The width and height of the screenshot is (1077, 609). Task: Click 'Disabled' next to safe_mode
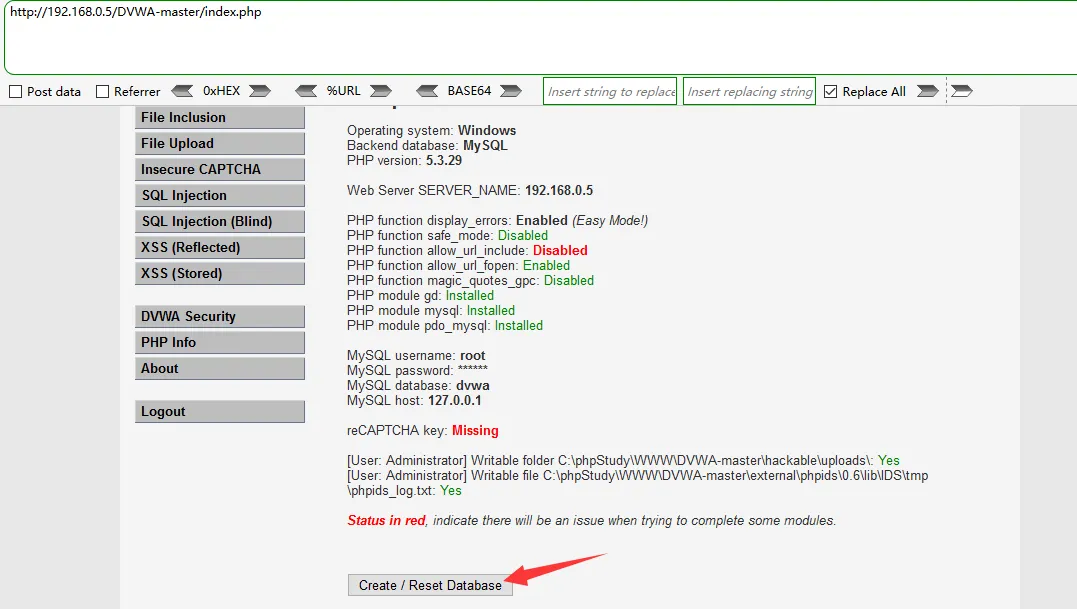(x=523, y=235)
